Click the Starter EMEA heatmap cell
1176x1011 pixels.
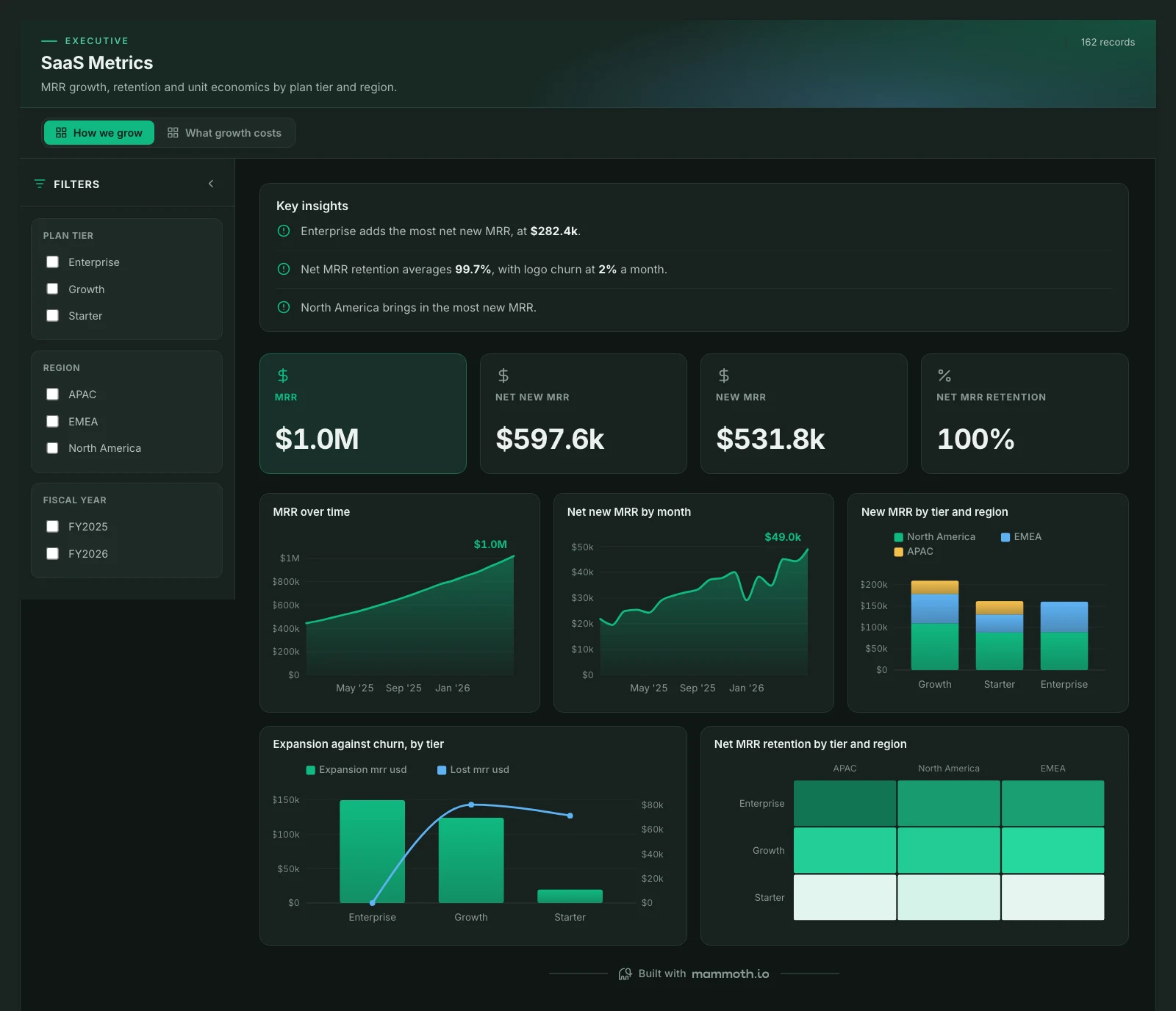coord(1053,897)
